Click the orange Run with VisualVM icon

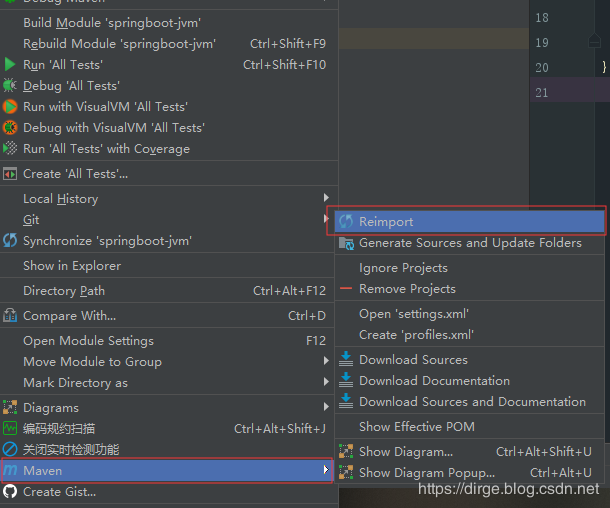tap(10, 107)
